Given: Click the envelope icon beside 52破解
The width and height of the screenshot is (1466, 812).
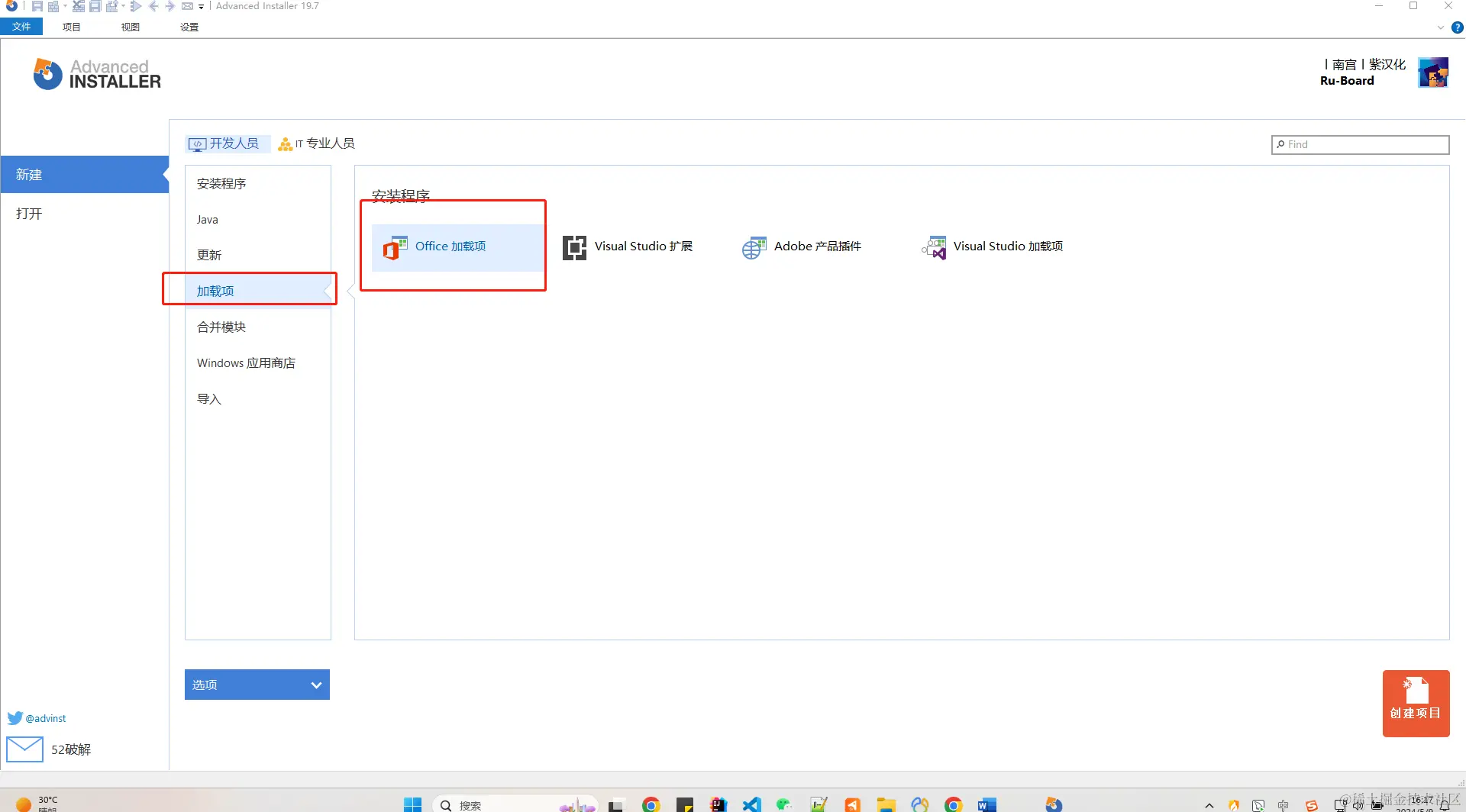Looking at the screenshot, I should point(24,749).
